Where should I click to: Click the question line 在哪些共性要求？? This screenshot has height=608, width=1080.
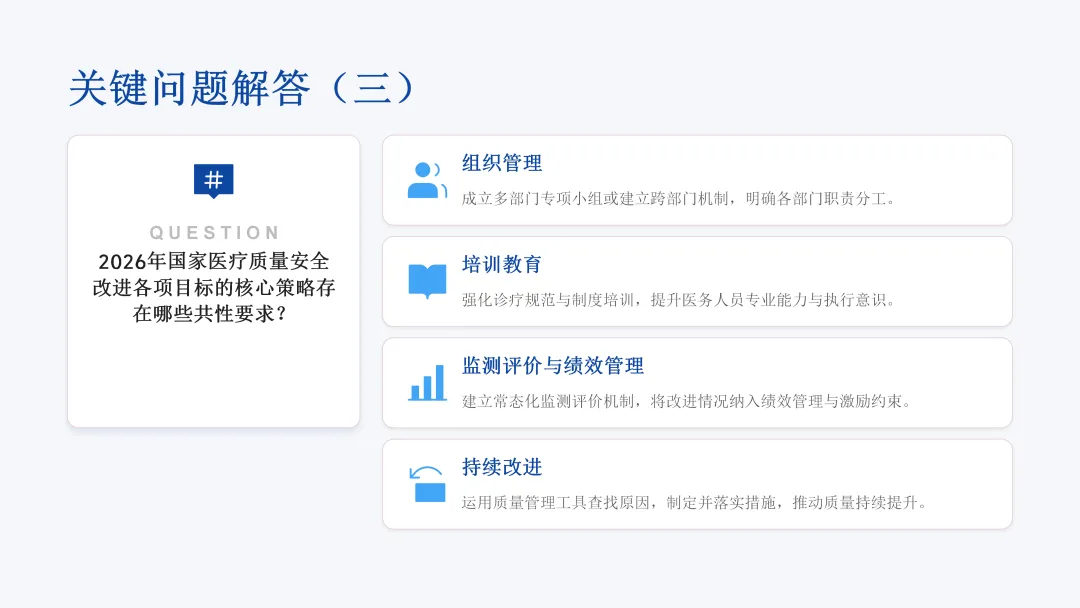pos(214,314)
